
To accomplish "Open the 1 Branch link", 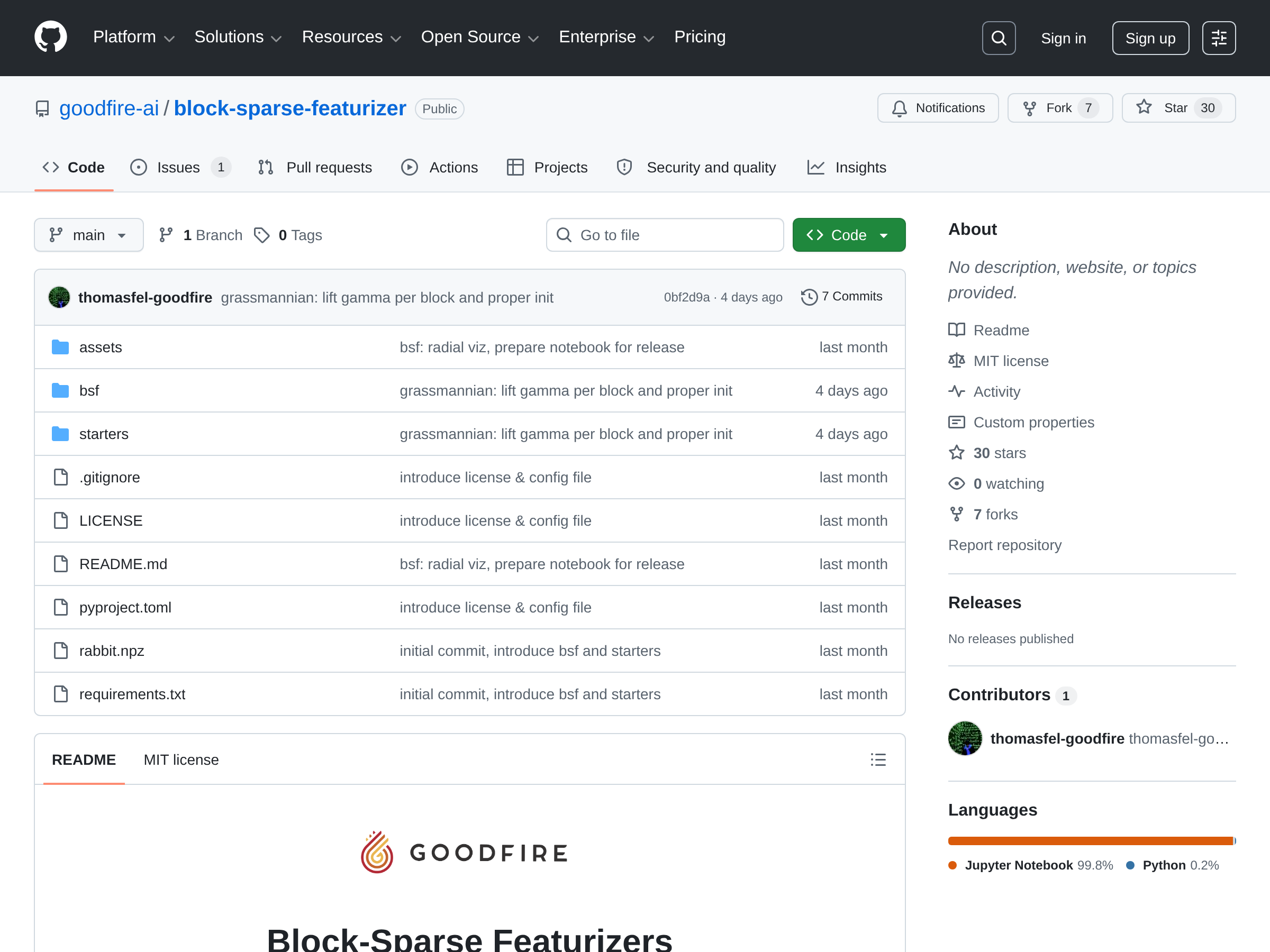I will pyautogui.click(x=201, y=235).
